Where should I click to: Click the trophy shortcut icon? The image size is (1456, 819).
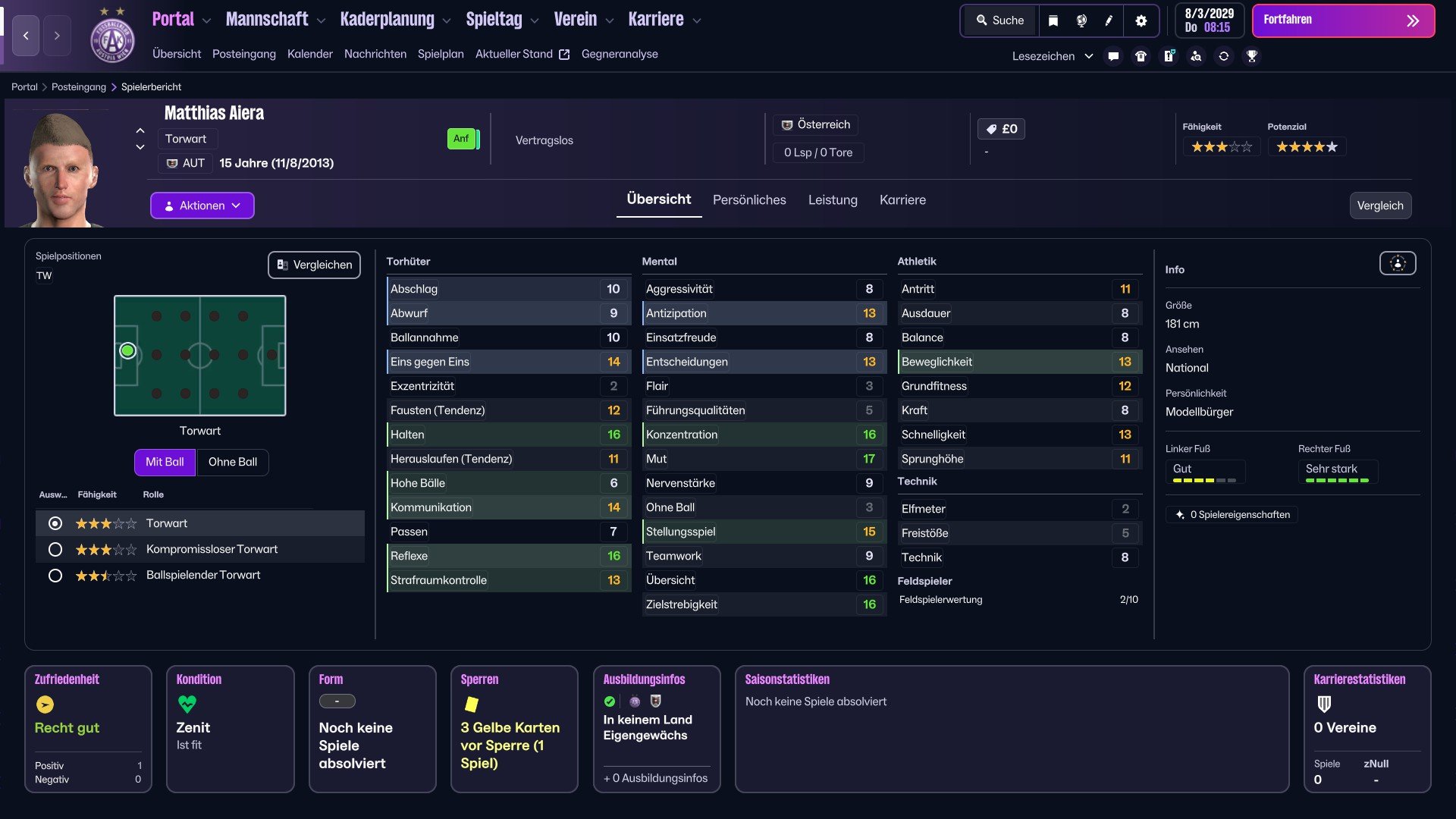coord(1252,56)
